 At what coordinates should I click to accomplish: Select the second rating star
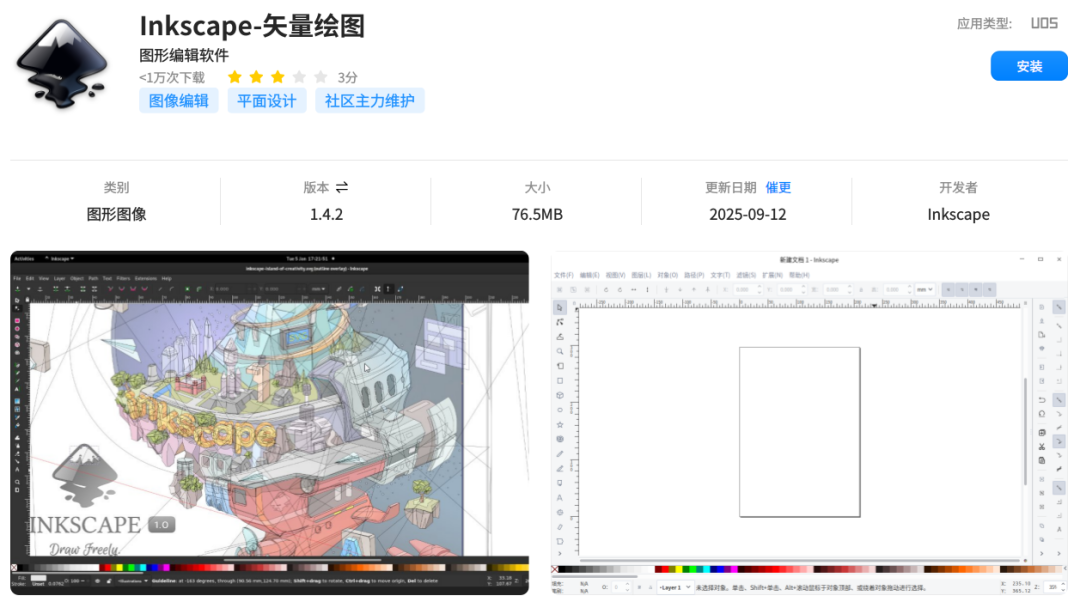[x=256, y=77]
